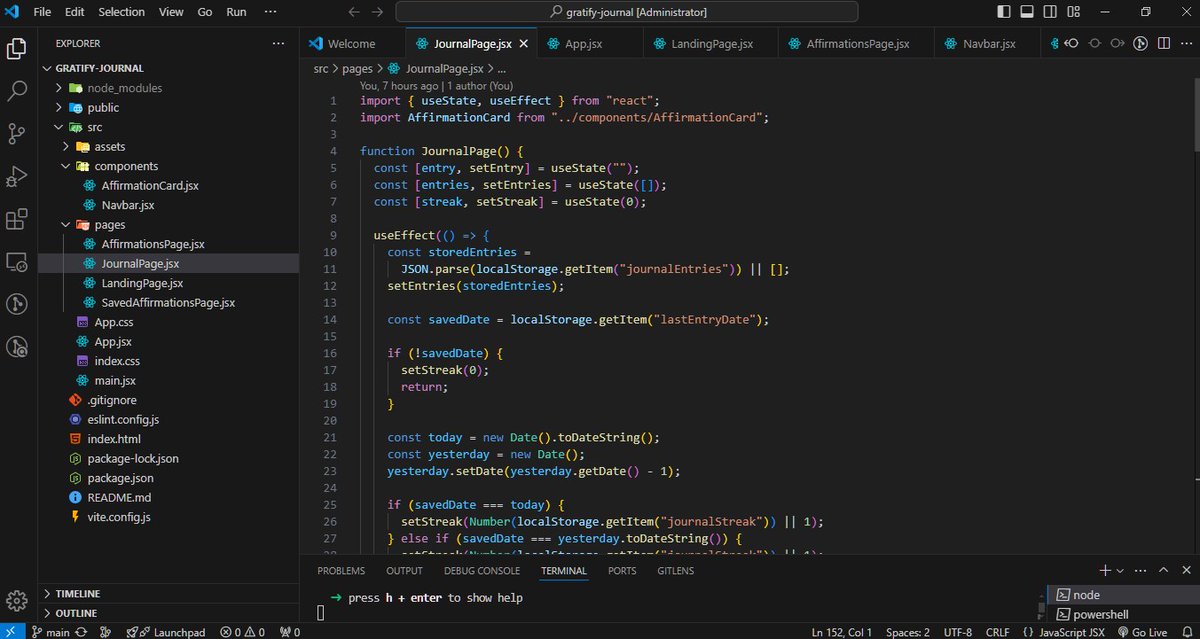
Task: Open the Remote Explorer view icon
Action: 17,262
